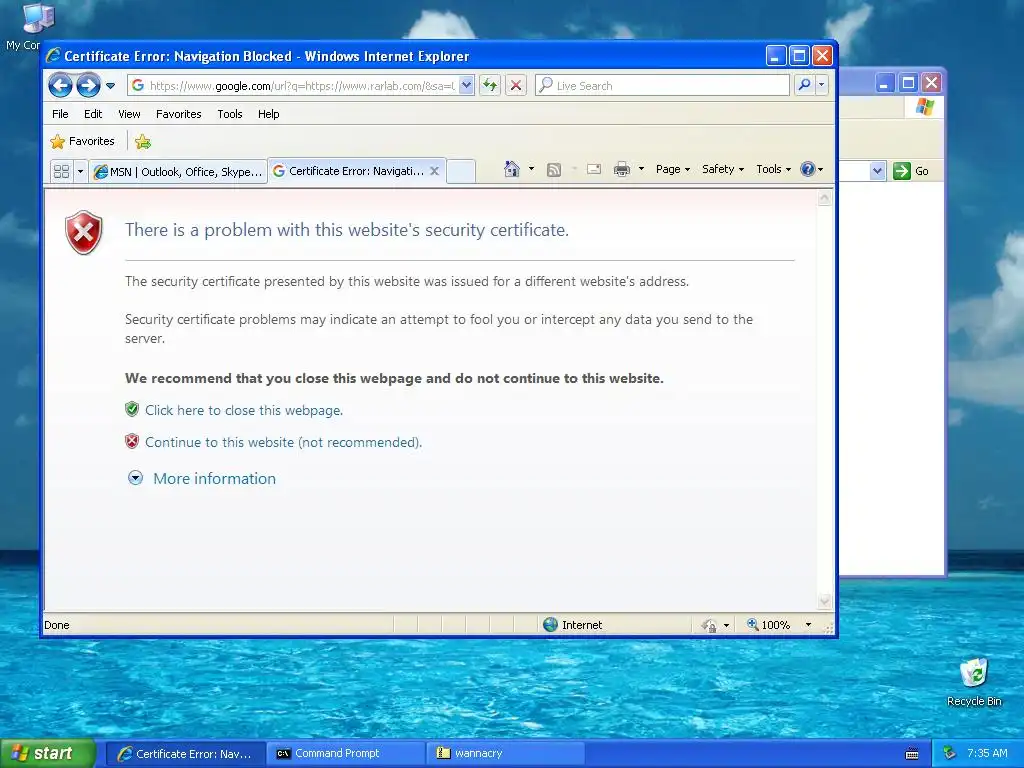Click the Stop loading X icon

click(x=516, y=86)
